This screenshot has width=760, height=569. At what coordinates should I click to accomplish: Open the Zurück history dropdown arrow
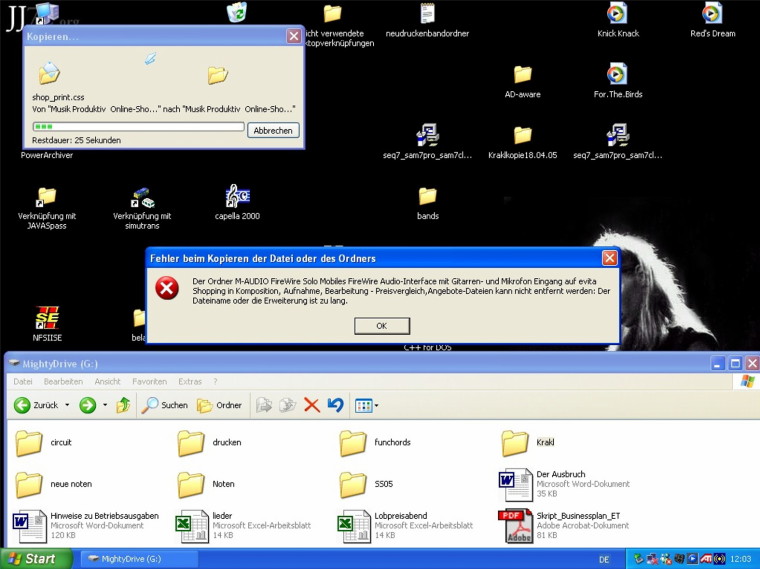[x=67, y=405]
